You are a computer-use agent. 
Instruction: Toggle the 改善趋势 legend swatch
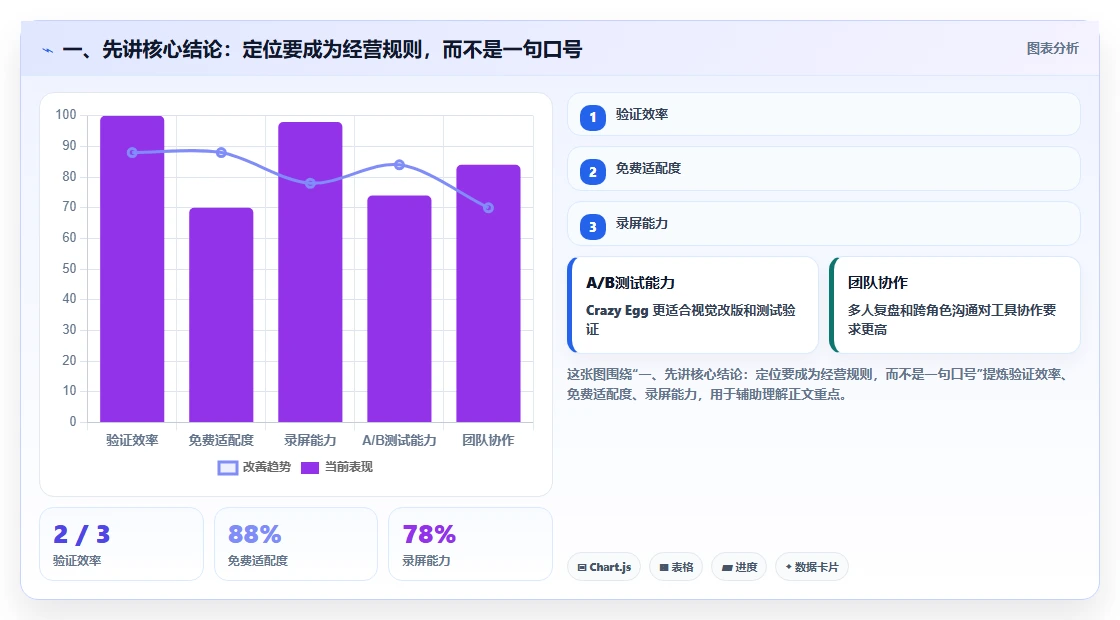[x=227, y=468]
